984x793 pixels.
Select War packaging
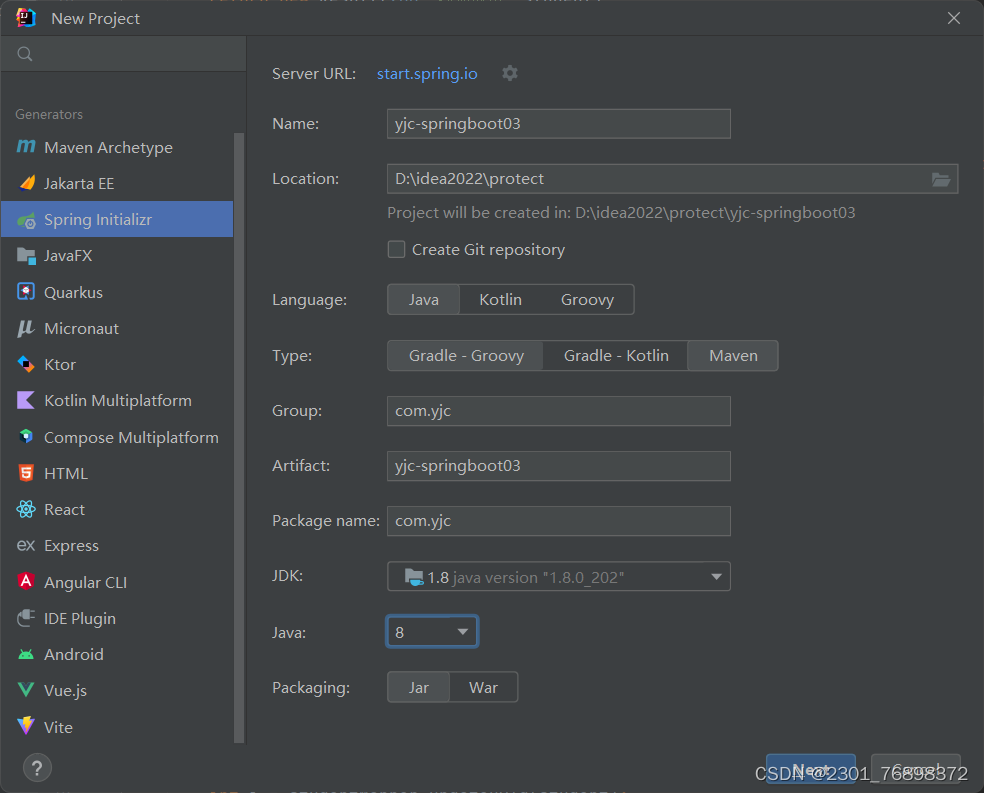(483, 688)
